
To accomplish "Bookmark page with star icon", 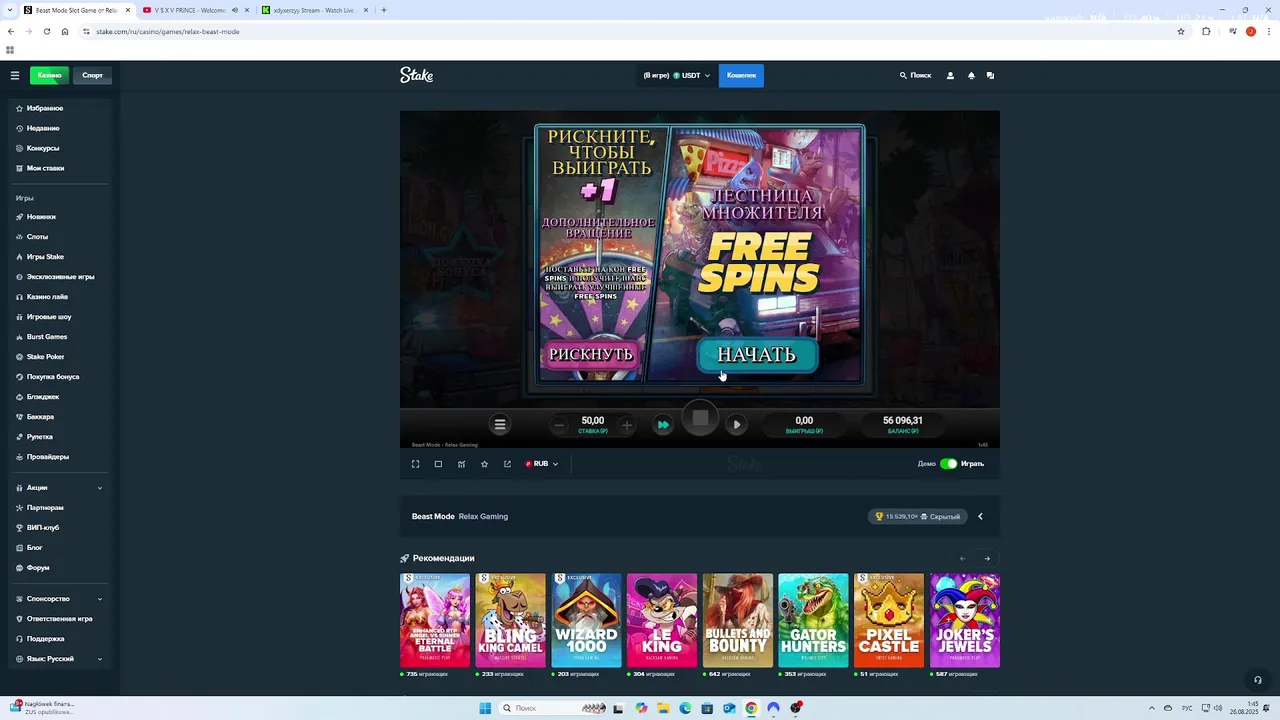I will (1181, 31).
